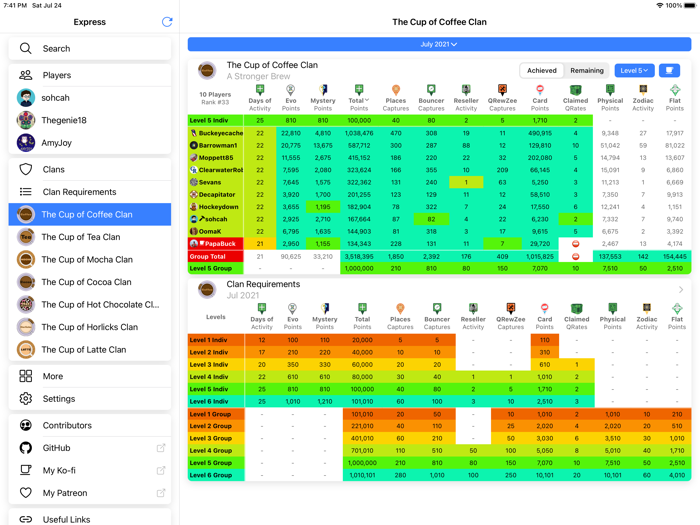Click the refresh icon in the sidebar header
The width and height of the screenshot is (700, 525).
[167, 22]
